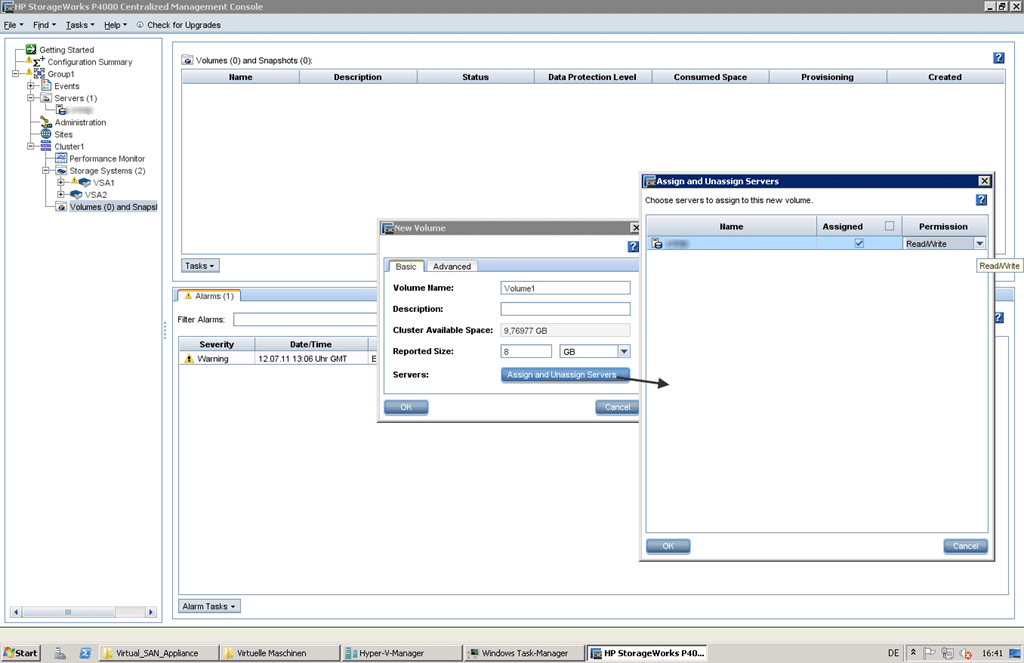
Task: Select the Volumes and Snapshots tree icon
Action: point(61,206)
